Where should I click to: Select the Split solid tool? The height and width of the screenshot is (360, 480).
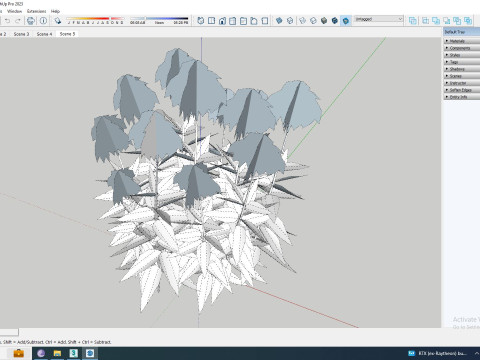[468, 21]
